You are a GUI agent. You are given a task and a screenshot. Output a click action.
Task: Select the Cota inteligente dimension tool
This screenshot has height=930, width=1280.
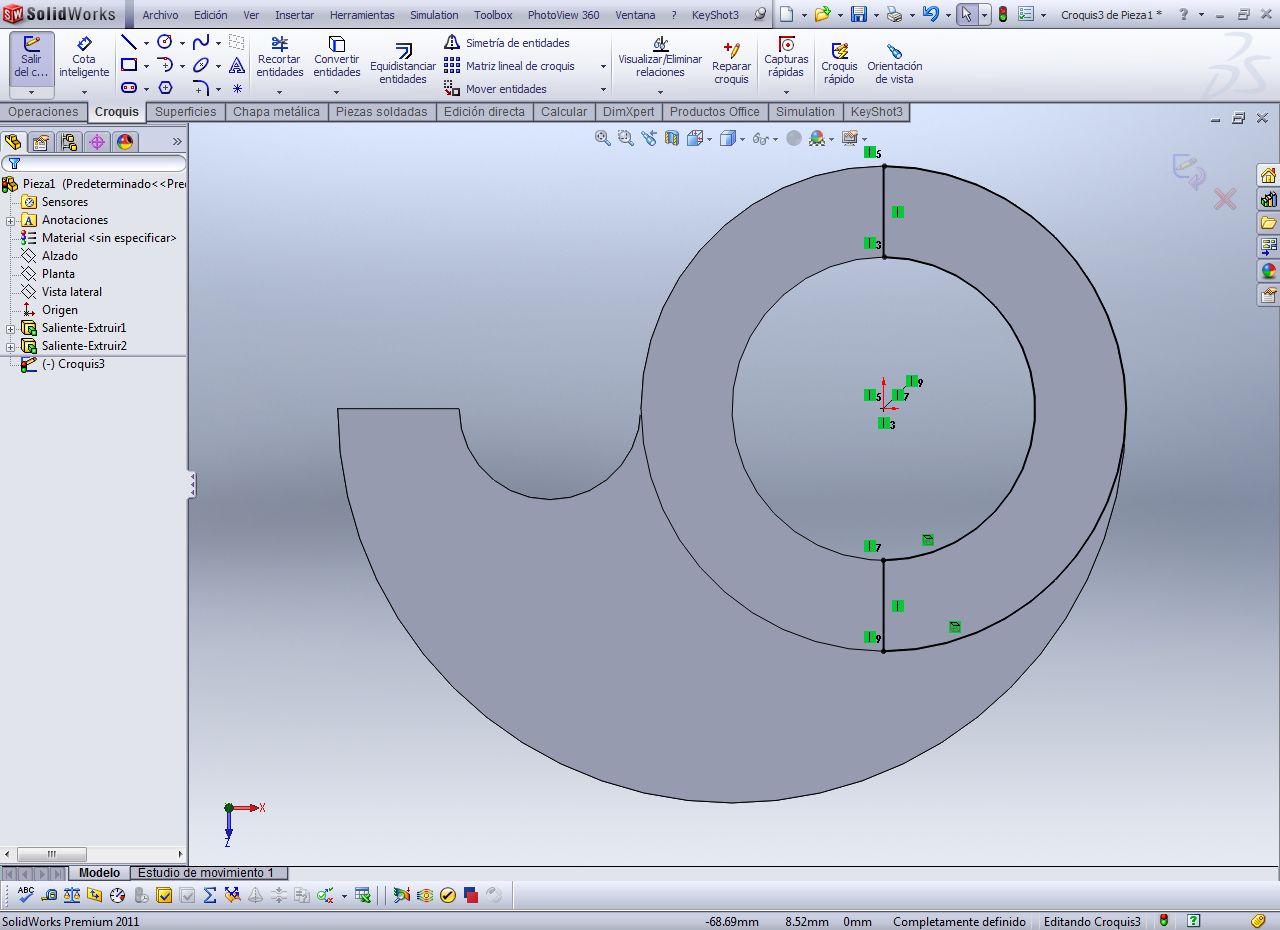coord(84,58)
